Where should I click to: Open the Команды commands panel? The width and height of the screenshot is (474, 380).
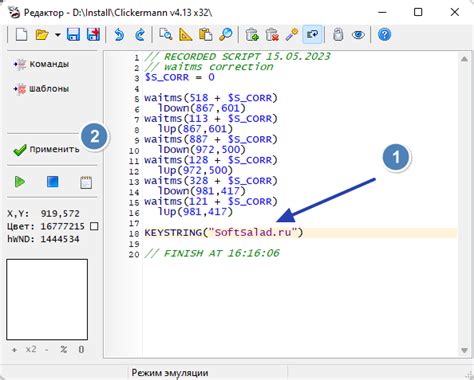click(41, 64)
